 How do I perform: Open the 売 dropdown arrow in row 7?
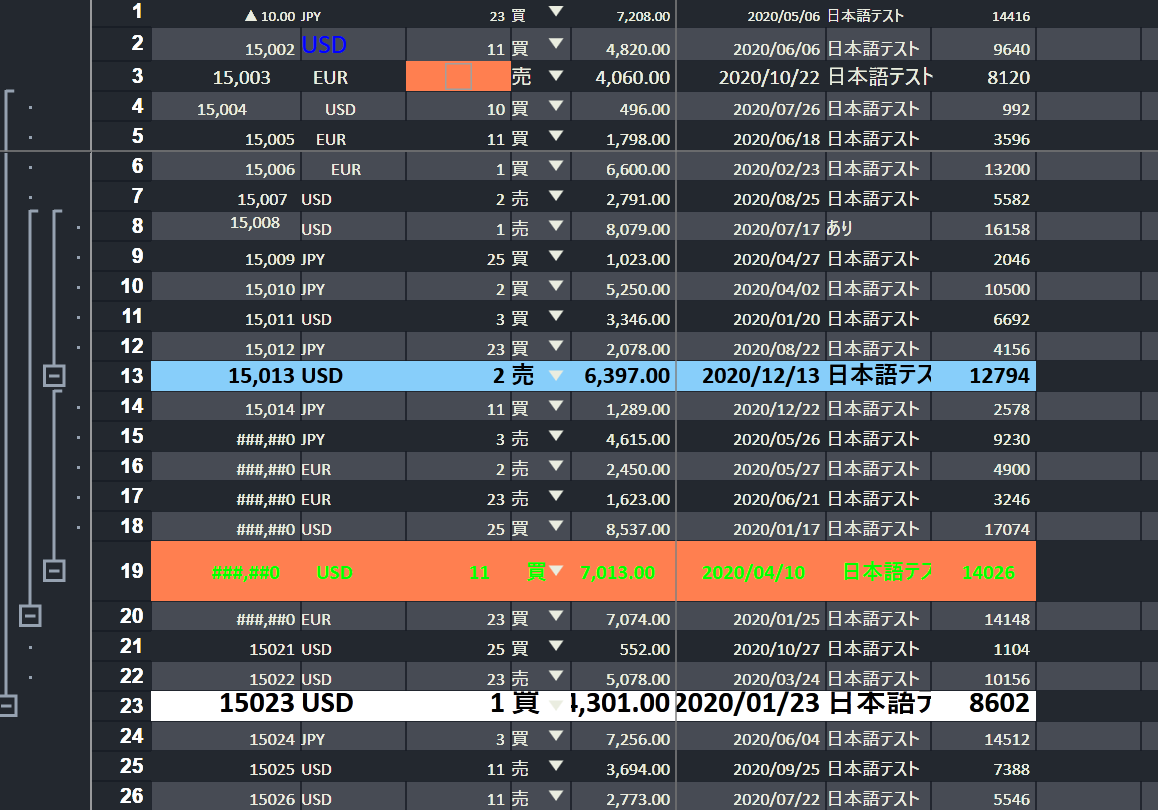557,198
